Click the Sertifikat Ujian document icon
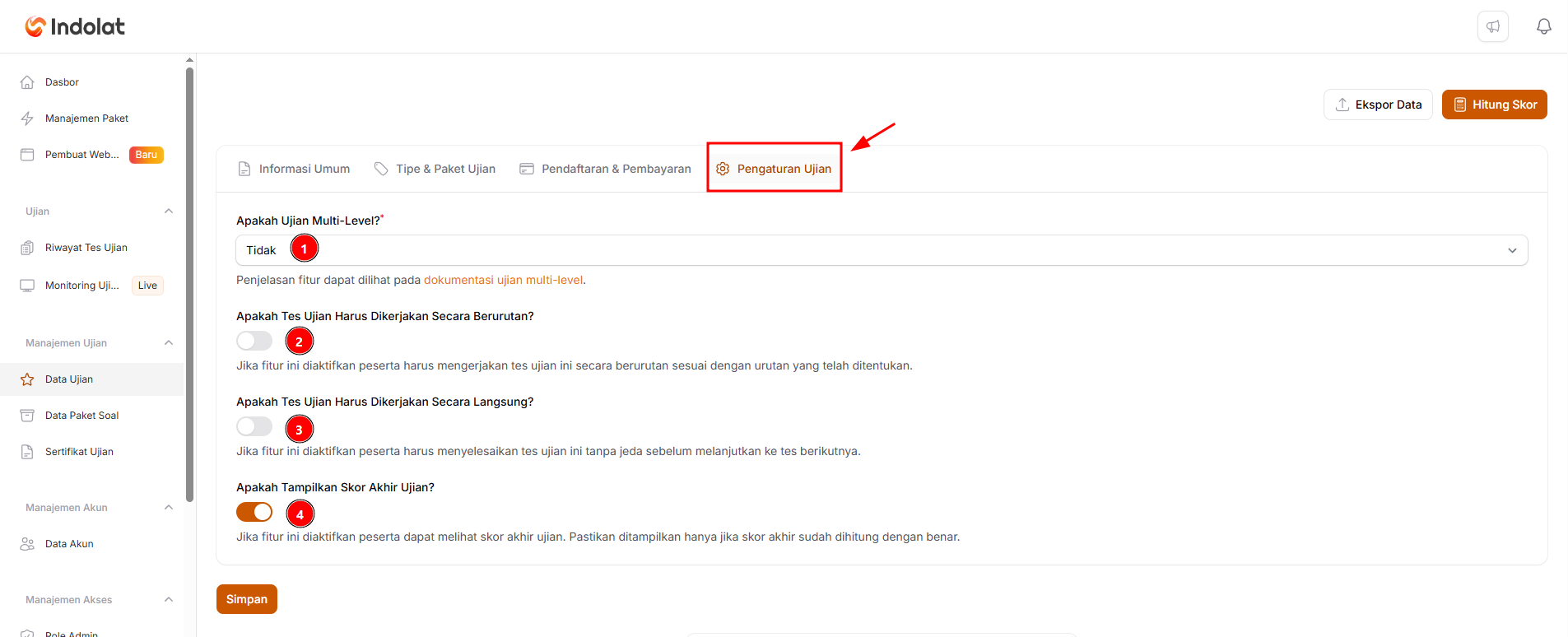1568x637 pixels. pyautogui.click(x=27, y=452)
